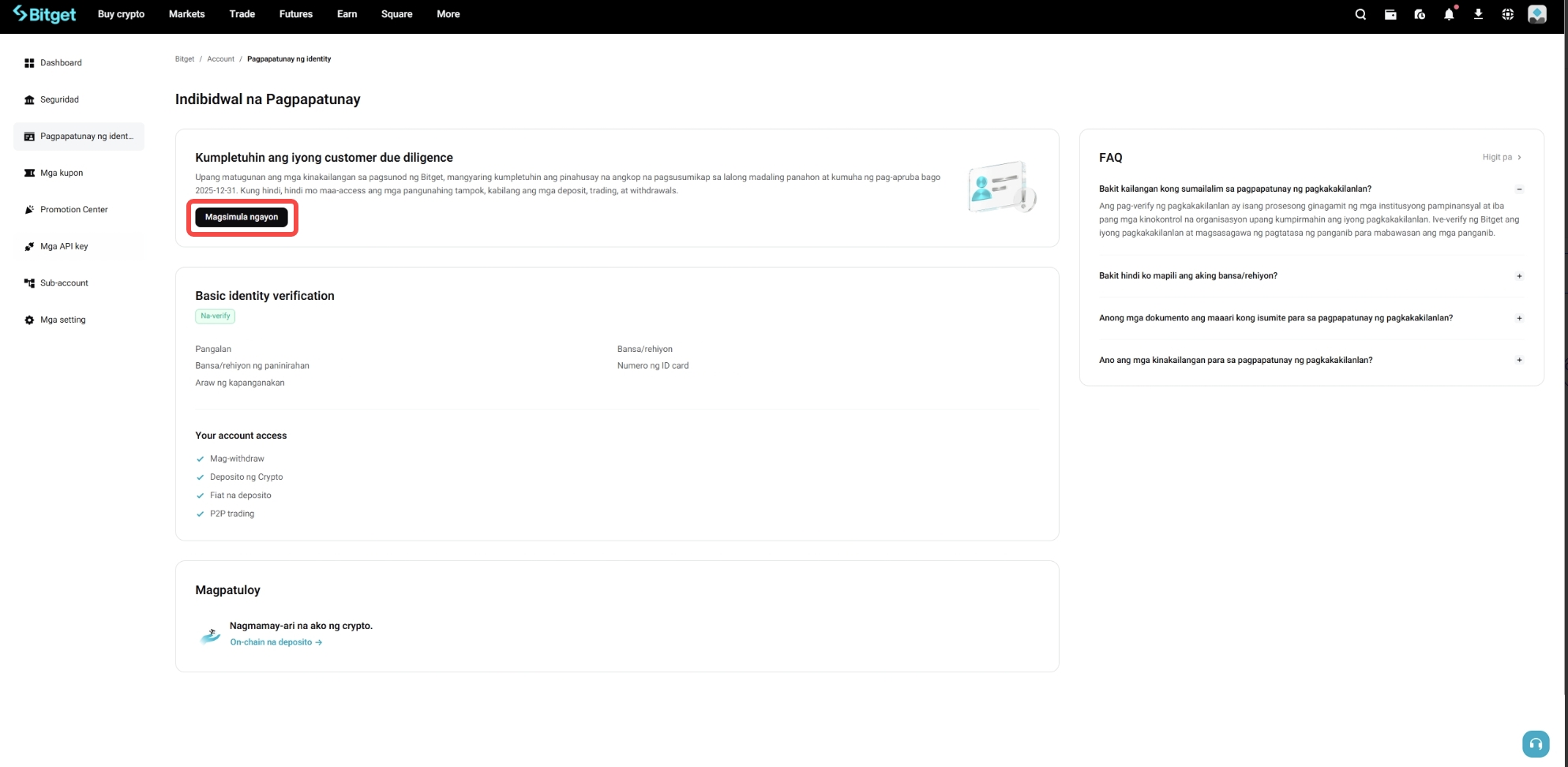Open the Account breadcrumb link
The width and height of the screenshot is (1568, 767).
pyautogui.click(x=220, y=58)
